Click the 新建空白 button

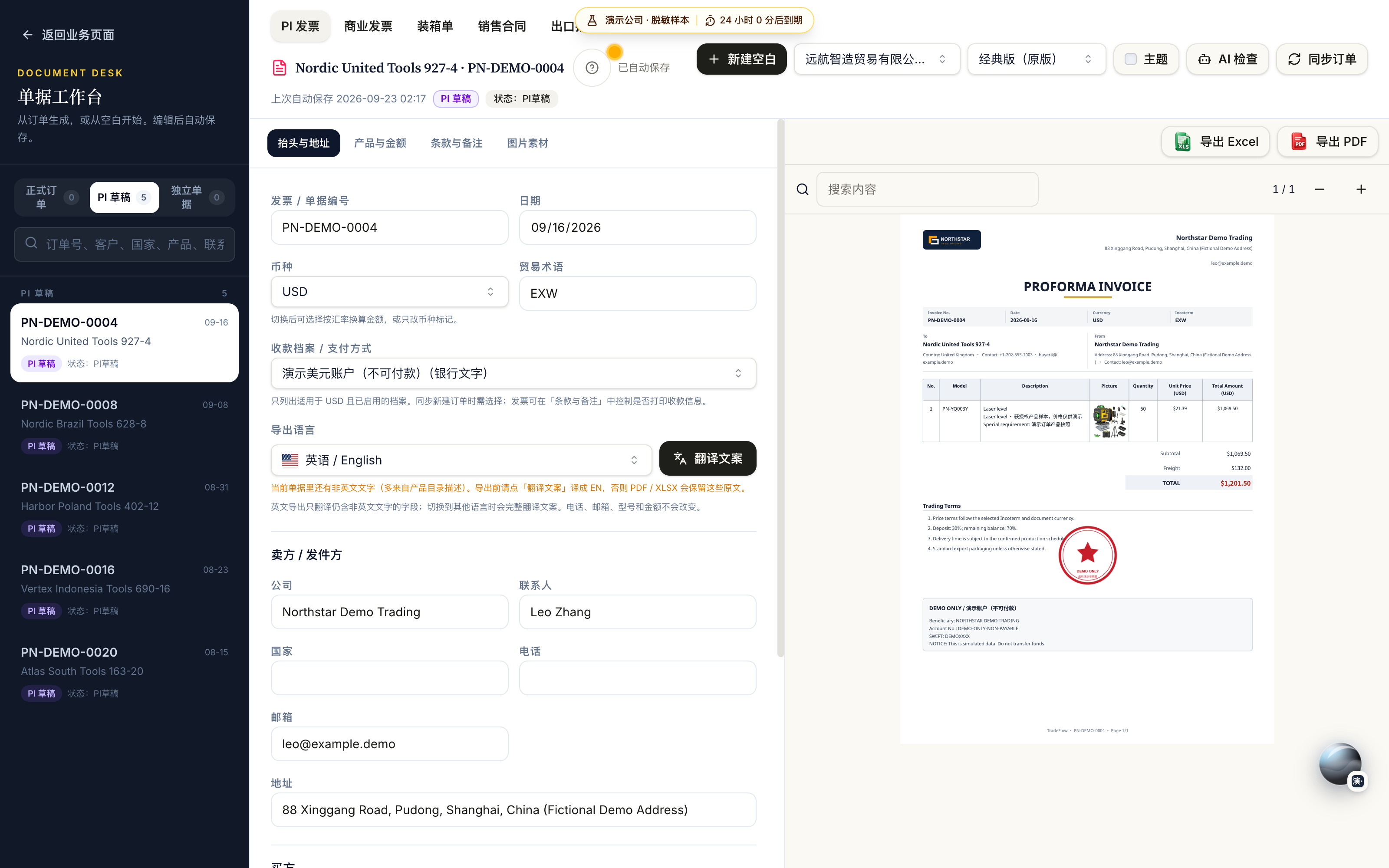741,59
